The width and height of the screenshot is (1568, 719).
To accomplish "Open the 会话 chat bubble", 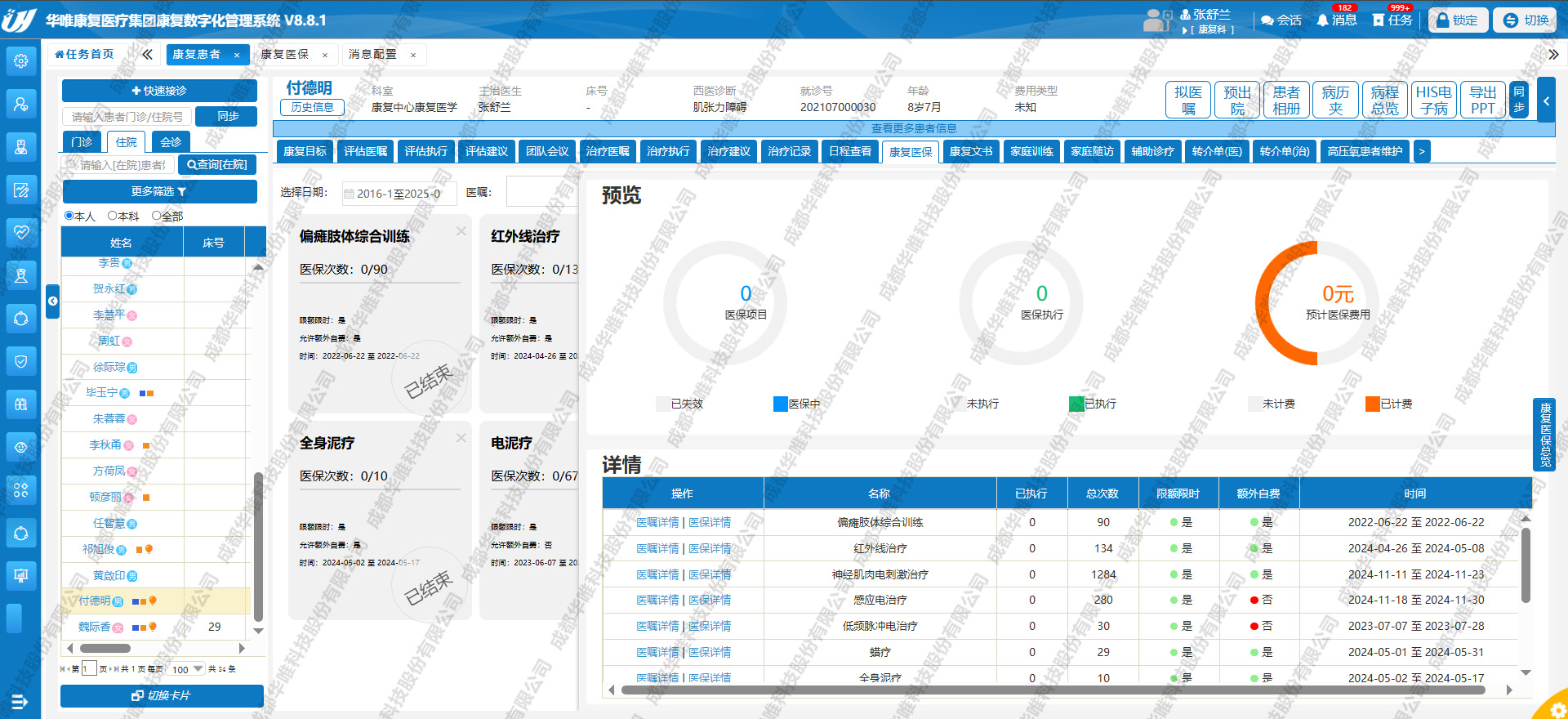I will pyautogui.click(x=1281, y=20).
